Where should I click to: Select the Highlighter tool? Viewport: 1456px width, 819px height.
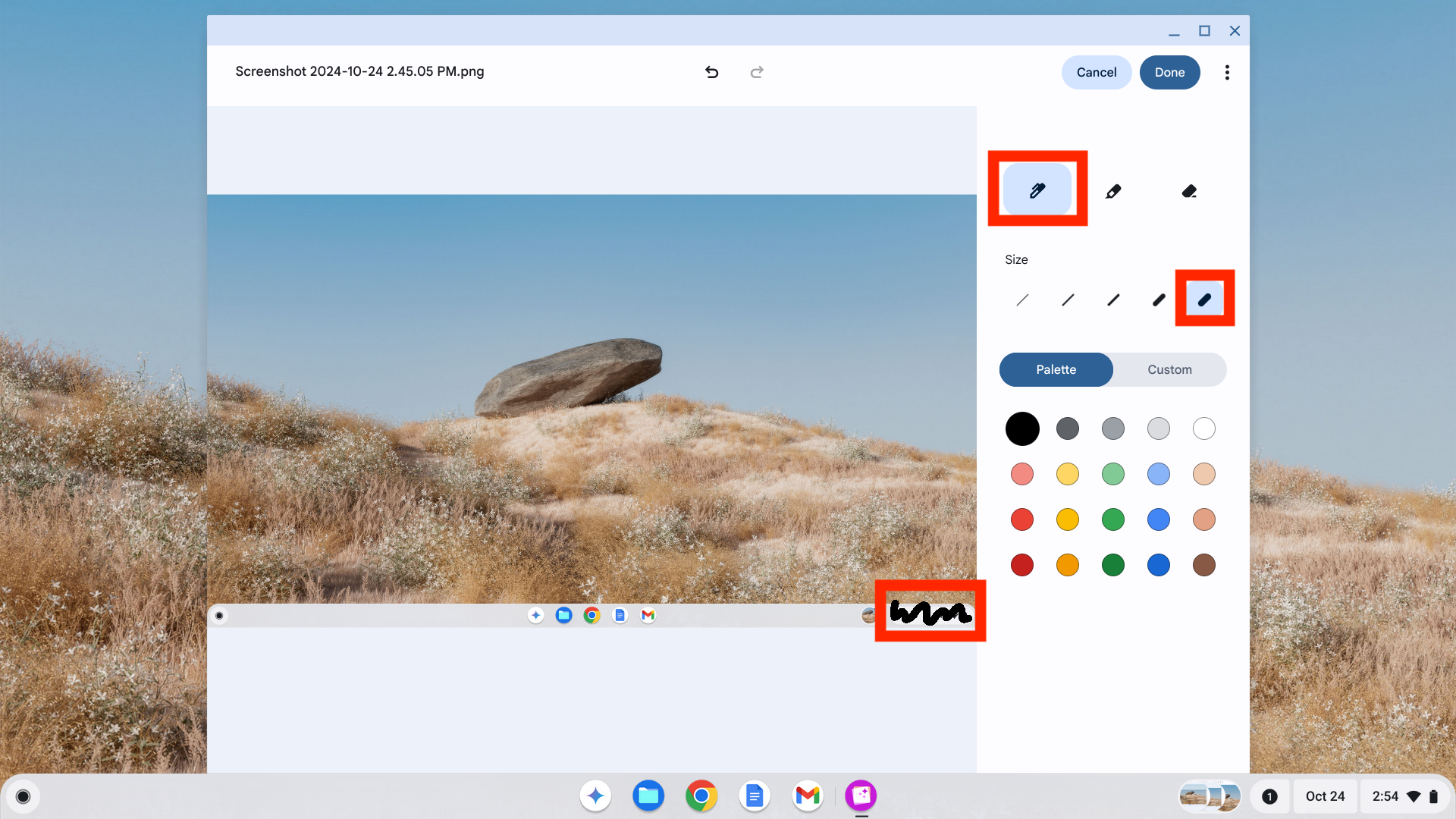pyautogui.click(x=1113, y=191)
